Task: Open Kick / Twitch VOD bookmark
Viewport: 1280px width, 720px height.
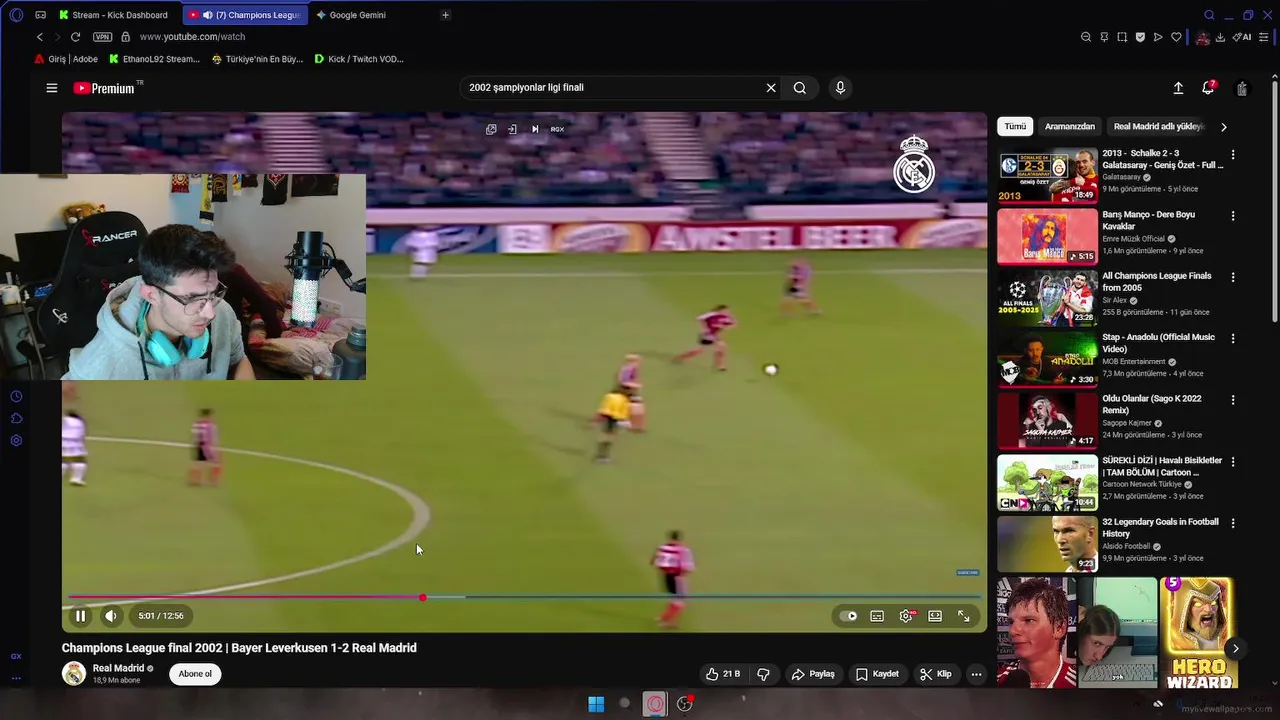Action: click(x=358, y=59)
